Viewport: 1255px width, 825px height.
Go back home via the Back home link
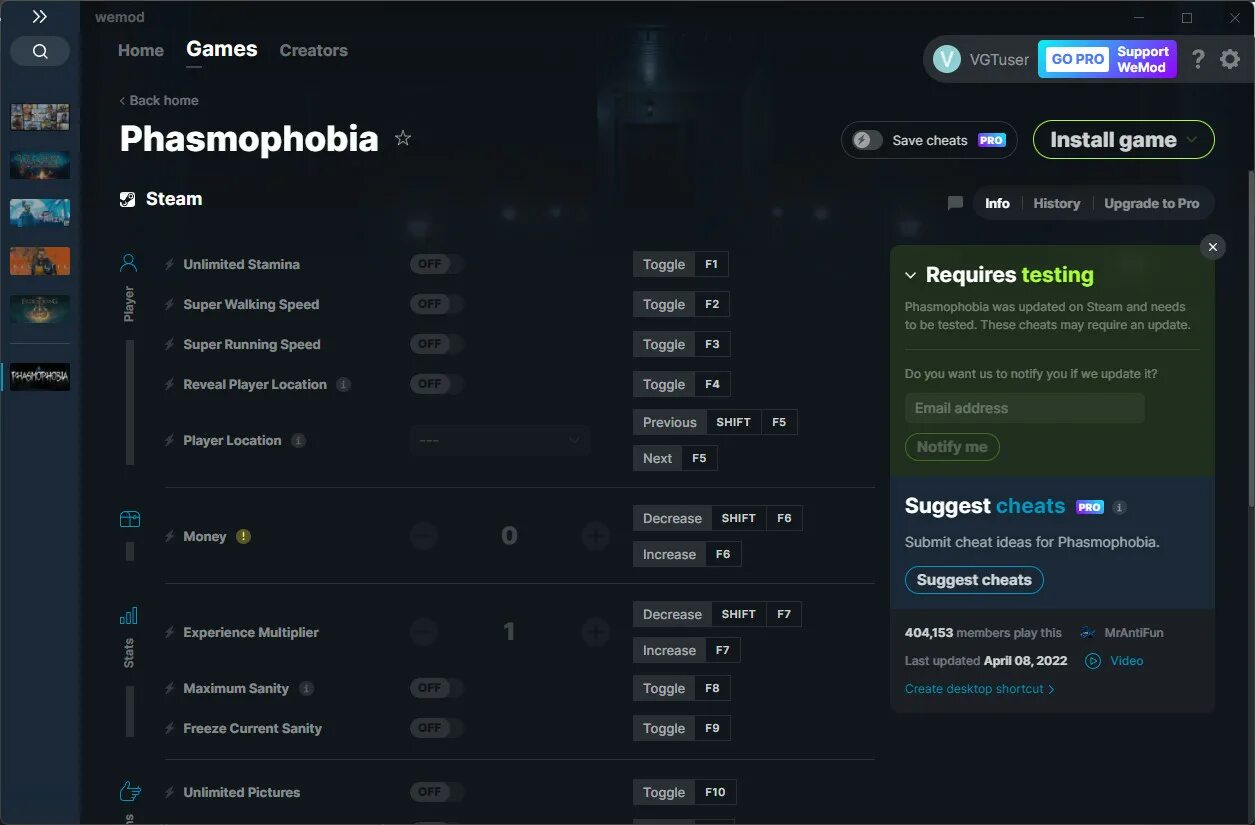click(158, 100)
